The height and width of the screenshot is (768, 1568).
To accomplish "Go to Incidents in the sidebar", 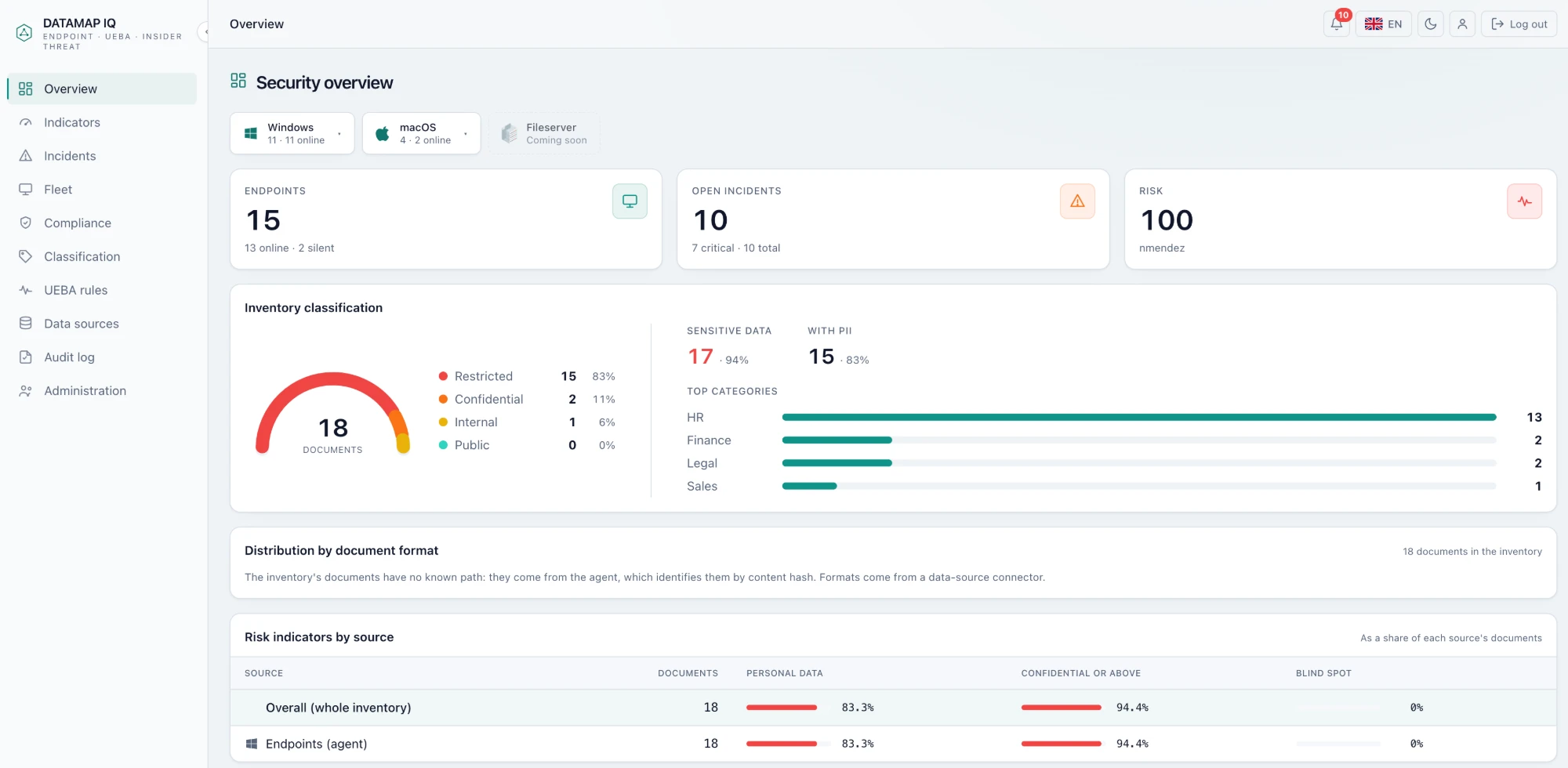I will [x=102, y=156].
